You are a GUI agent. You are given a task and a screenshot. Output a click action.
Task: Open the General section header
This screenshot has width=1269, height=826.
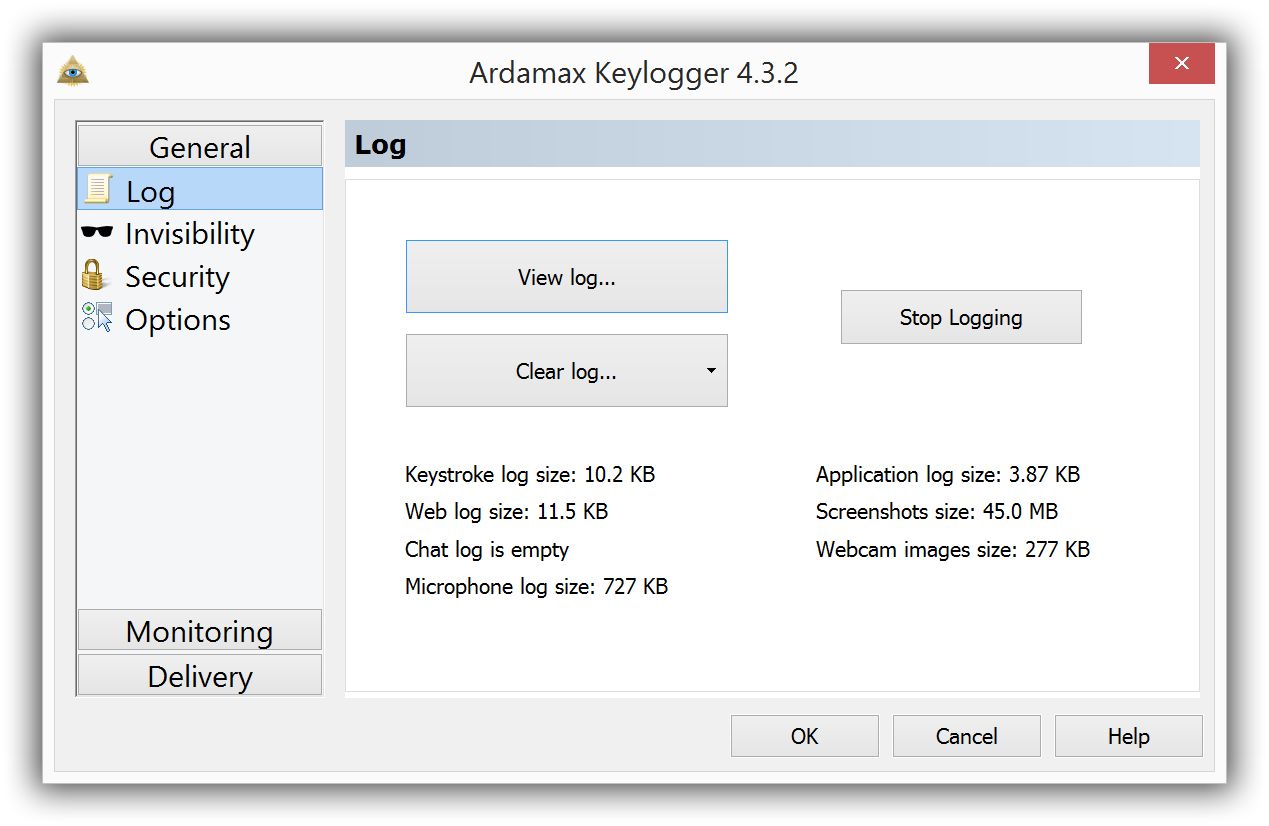200,146
